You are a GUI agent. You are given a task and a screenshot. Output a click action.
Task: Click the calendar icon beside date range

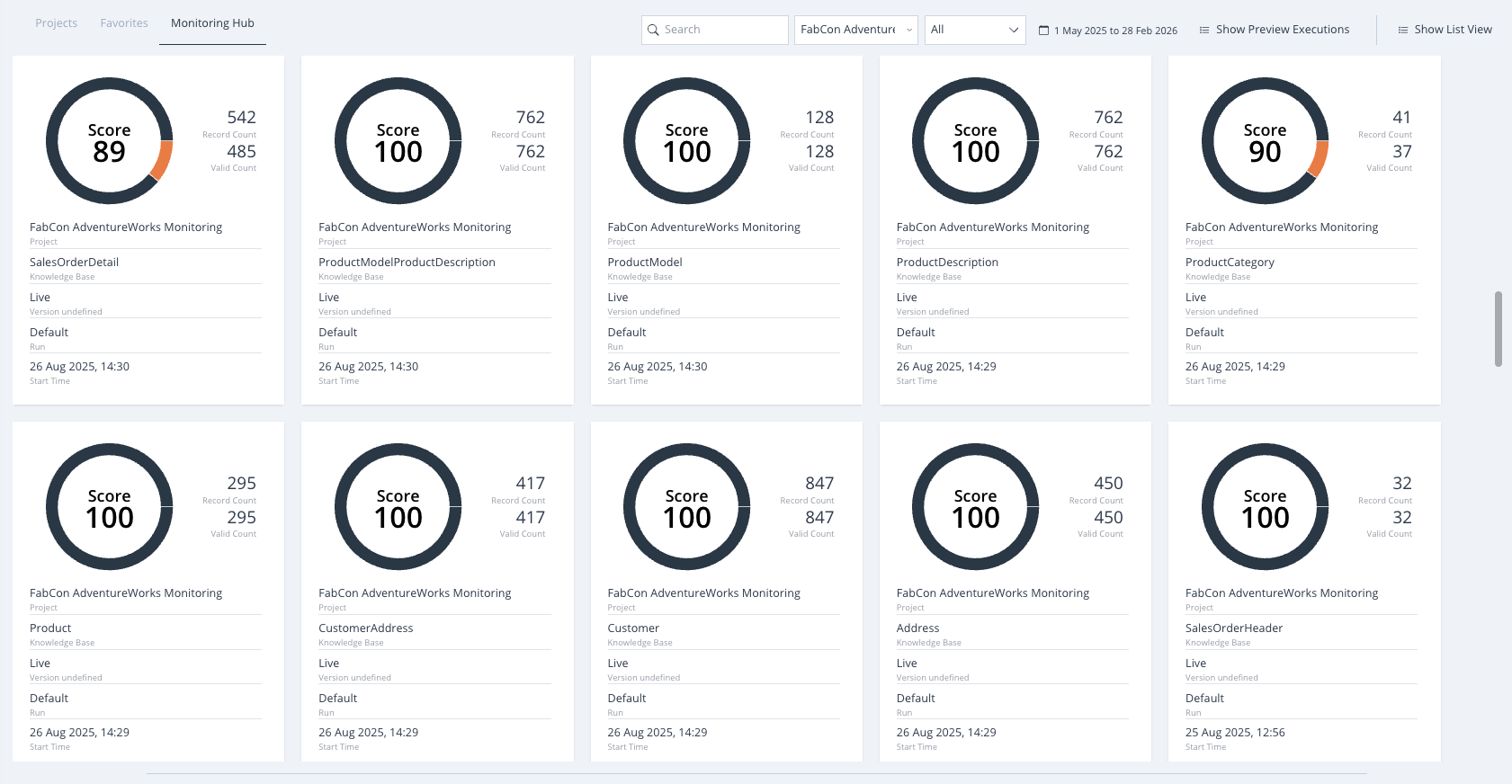1043,31
